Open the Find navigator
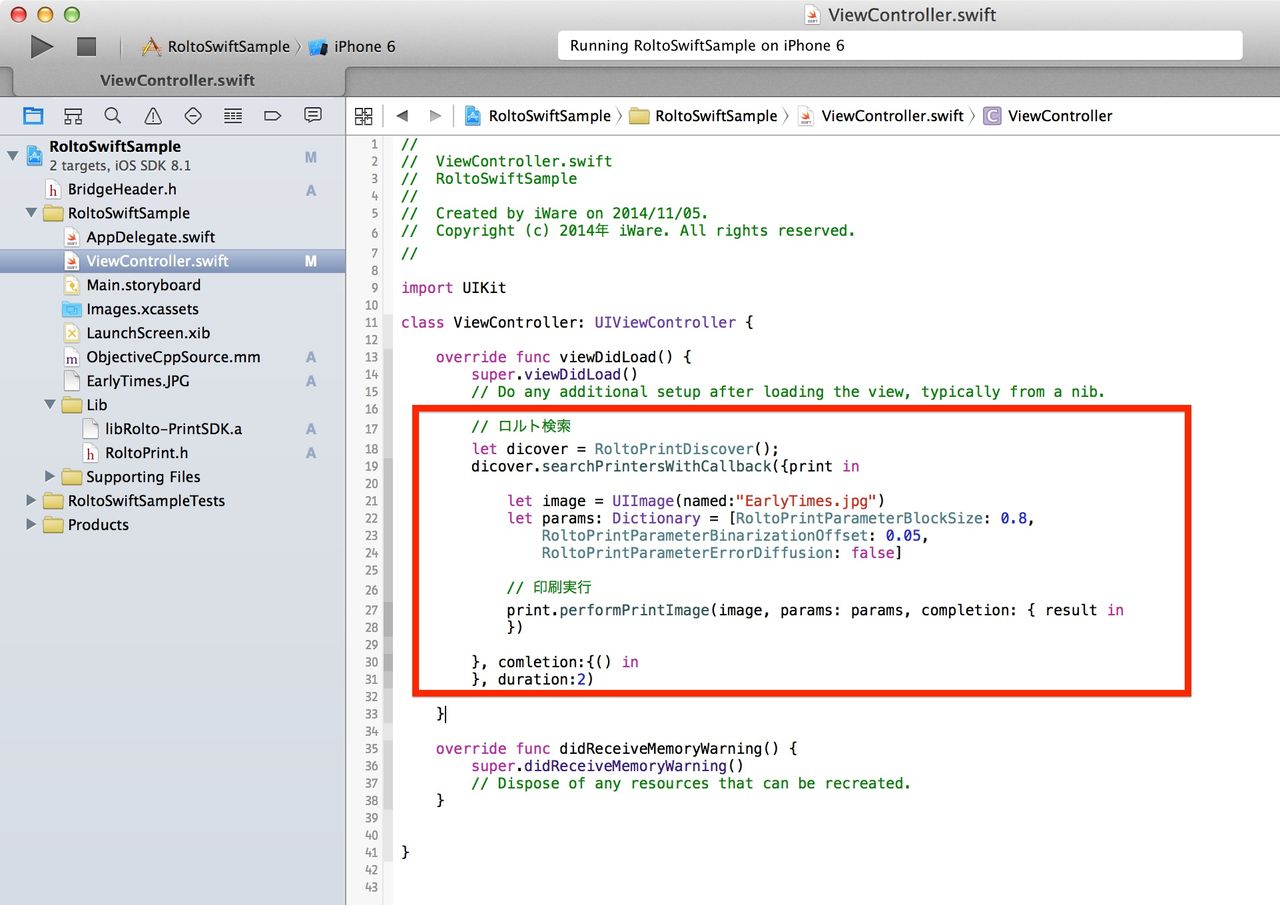This screenshot has height=905, width=1280. click(x=113, y=115)
